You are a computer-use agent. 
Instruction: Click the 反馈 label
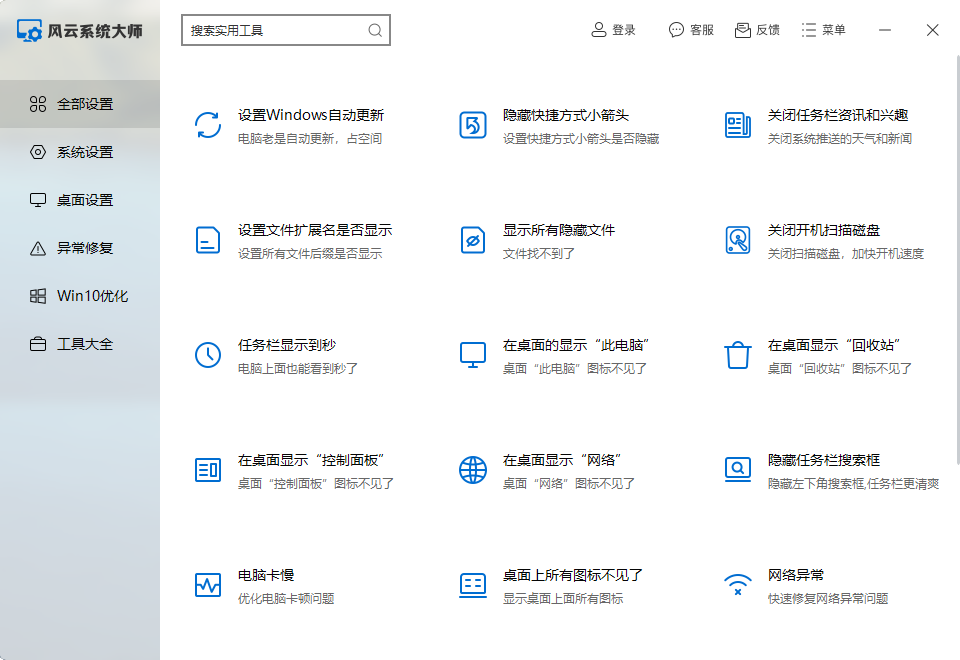768,30
